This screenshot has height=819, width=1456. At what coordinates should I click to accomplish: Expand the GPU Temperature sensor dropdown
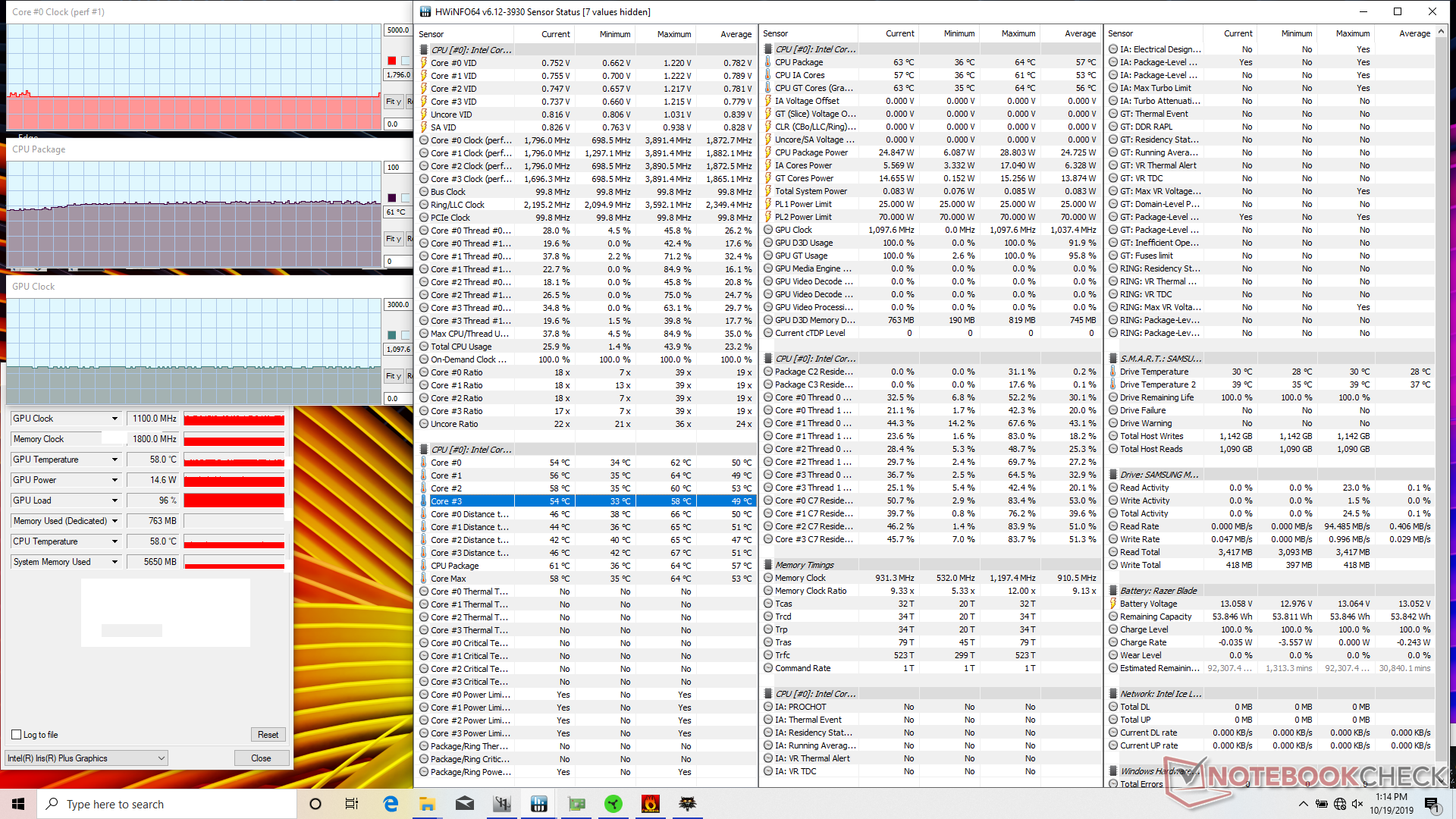pyautogui.click(x=115, y=460)
